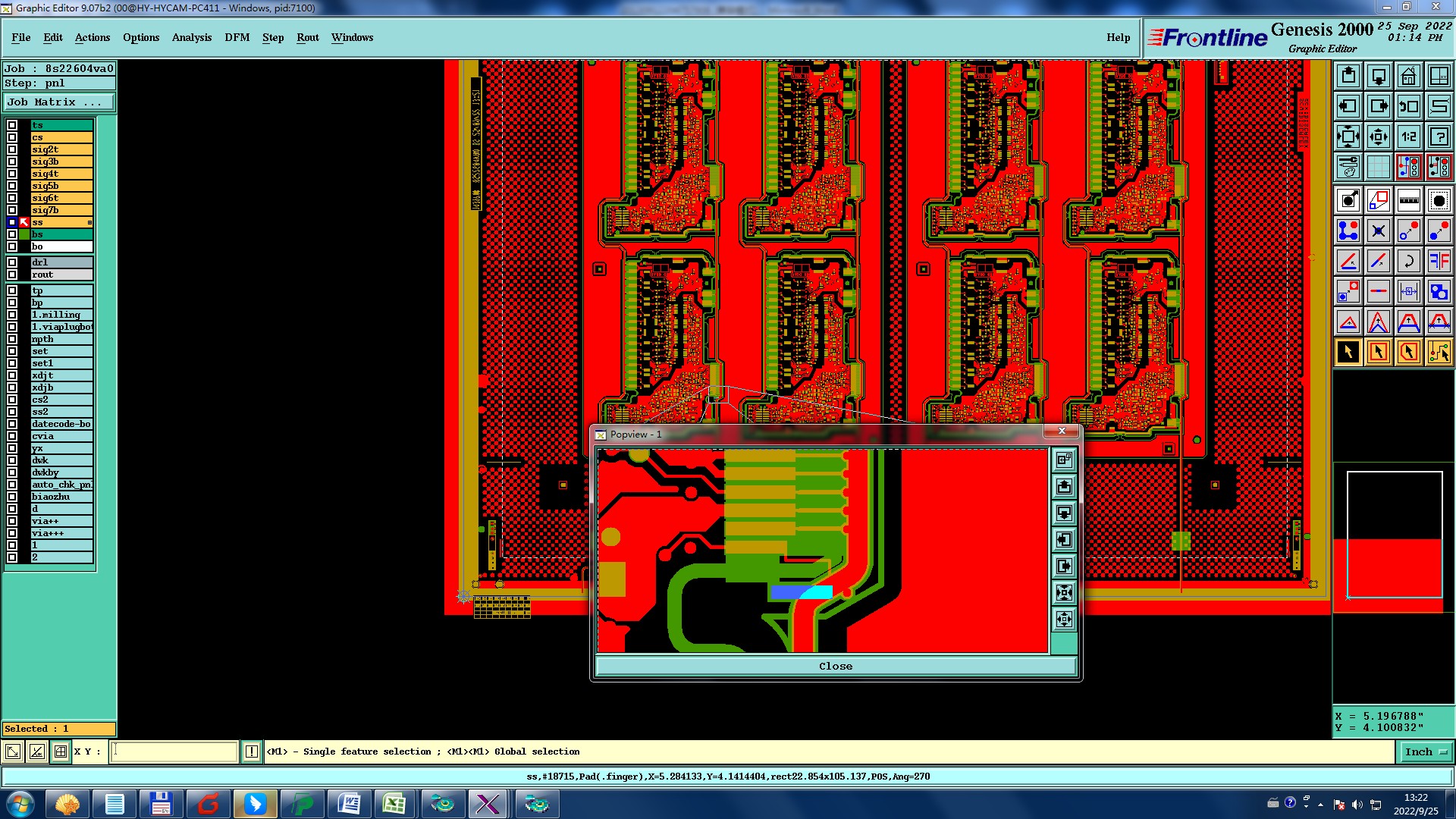Click the rotate feature tool icon
Image resolution: width=1456 pixels, height=819 pixels.
click(1408, 261)
